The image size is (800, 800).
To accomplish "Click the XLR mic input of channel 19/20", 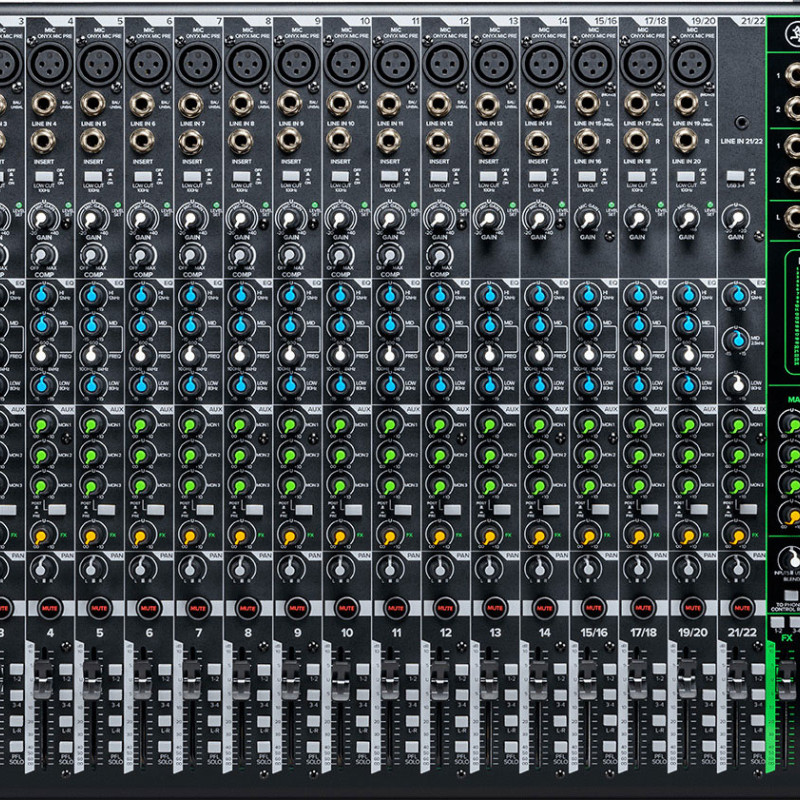I will click(692, 63).
